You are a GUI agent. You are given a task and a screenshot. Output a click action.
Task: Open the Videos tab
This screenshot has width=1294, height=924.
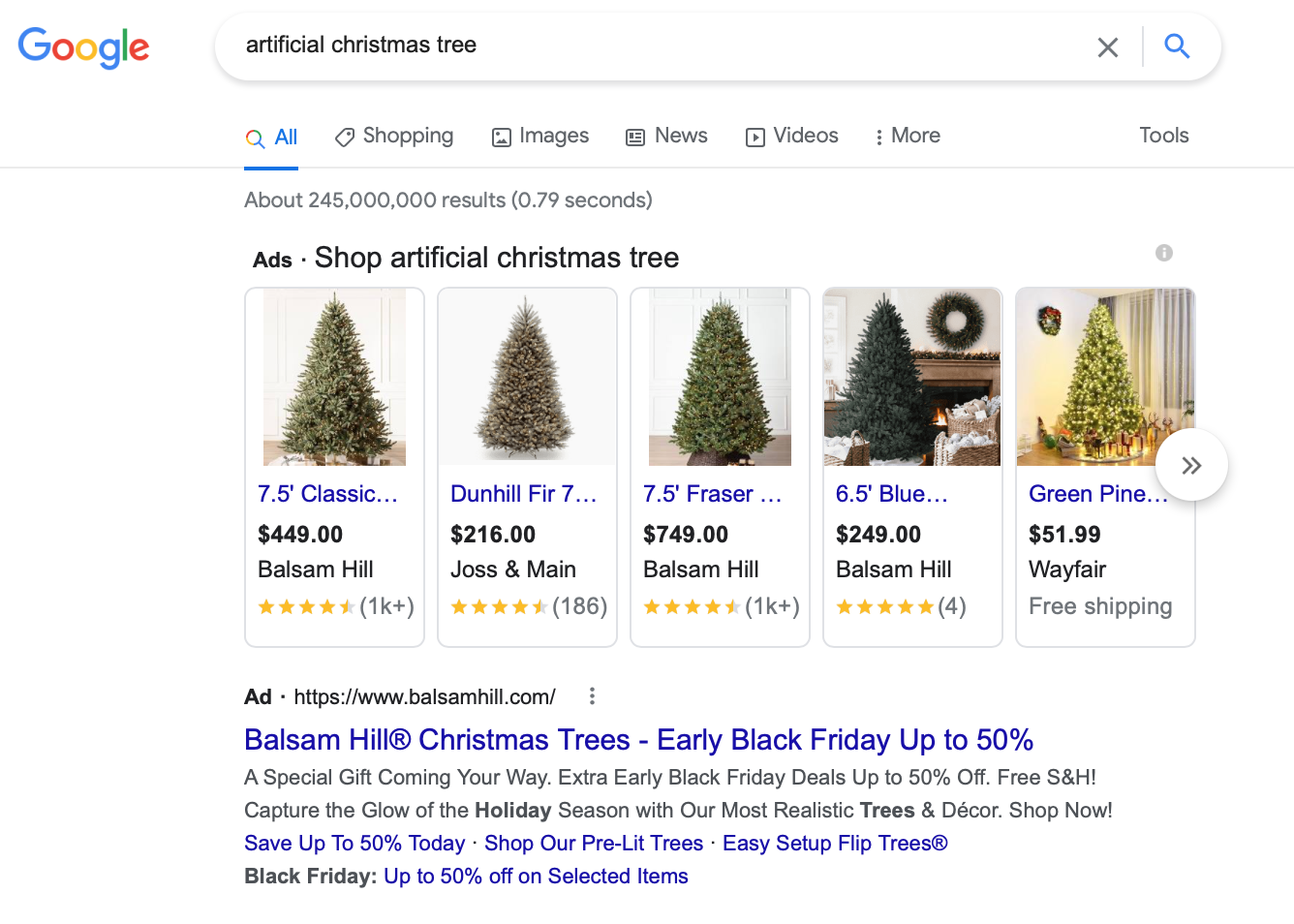coord(792,137)
